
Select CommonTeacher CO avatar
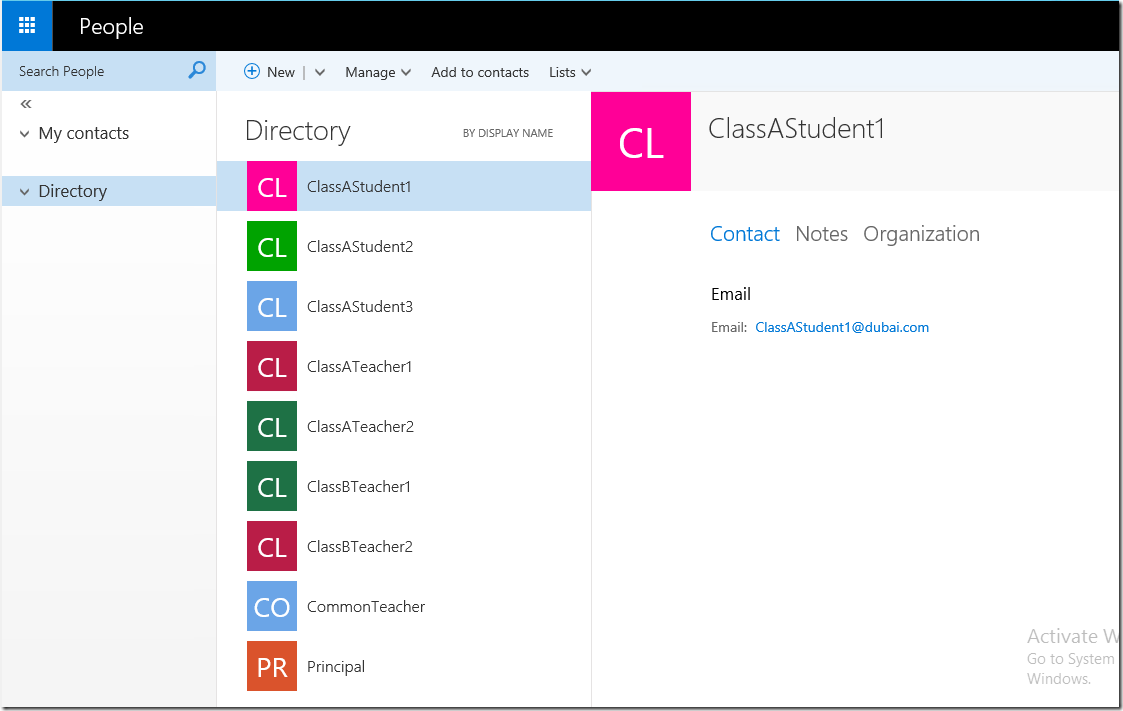[x=272, y=606]
